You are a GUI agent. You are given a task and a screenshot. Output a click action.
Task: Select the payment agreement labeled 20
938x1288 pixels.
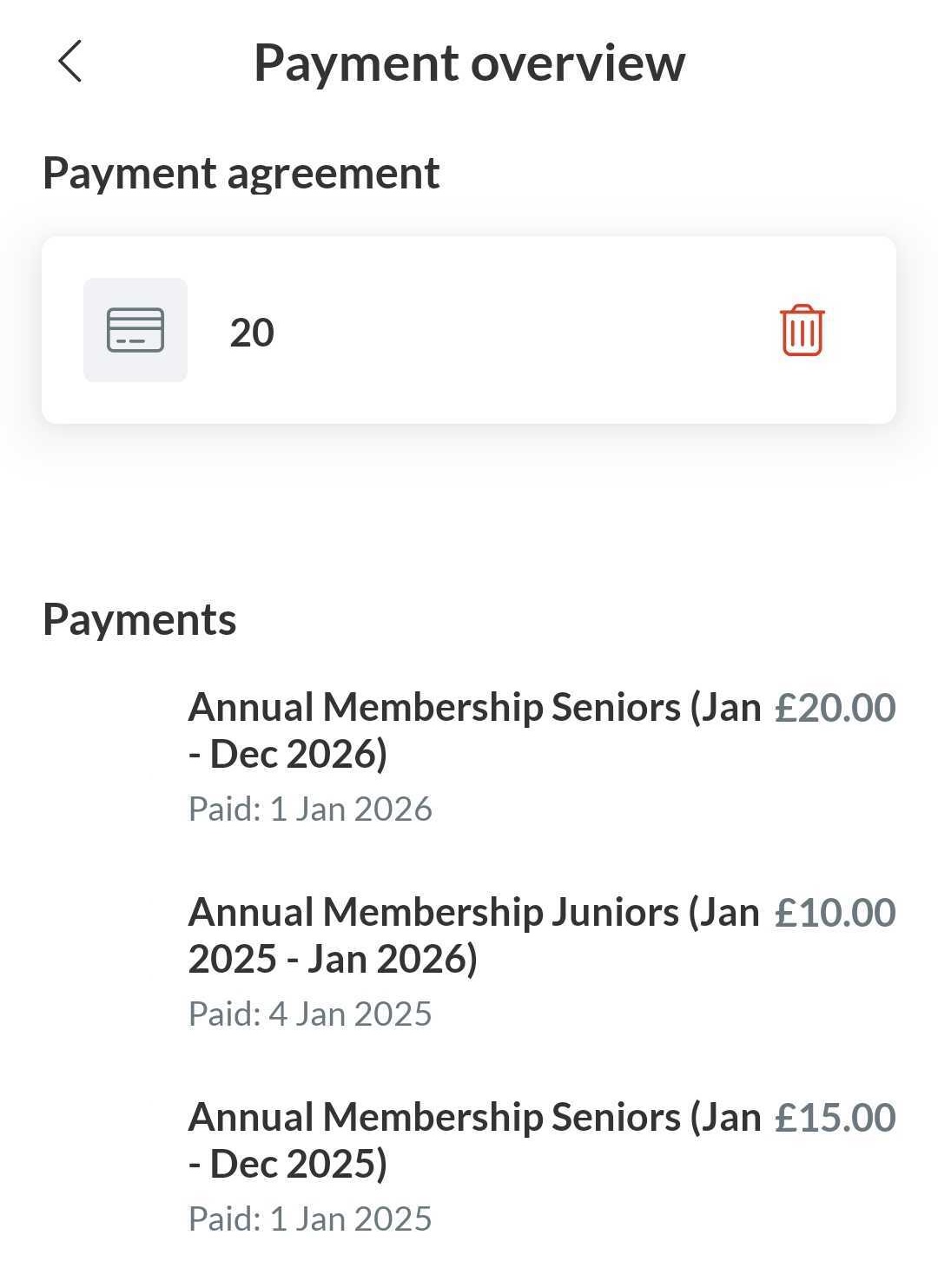click(252, 333)
